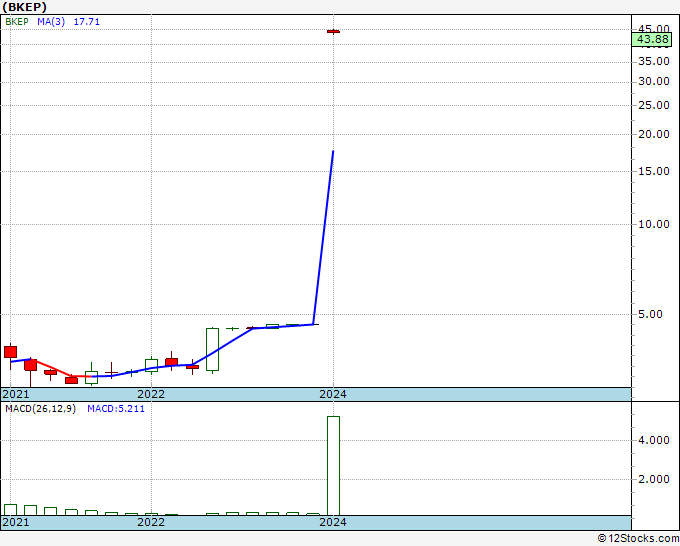The image size is (680, 546).
Task: Click the 2022 label on MACD axis
Action: pos(151,522)
